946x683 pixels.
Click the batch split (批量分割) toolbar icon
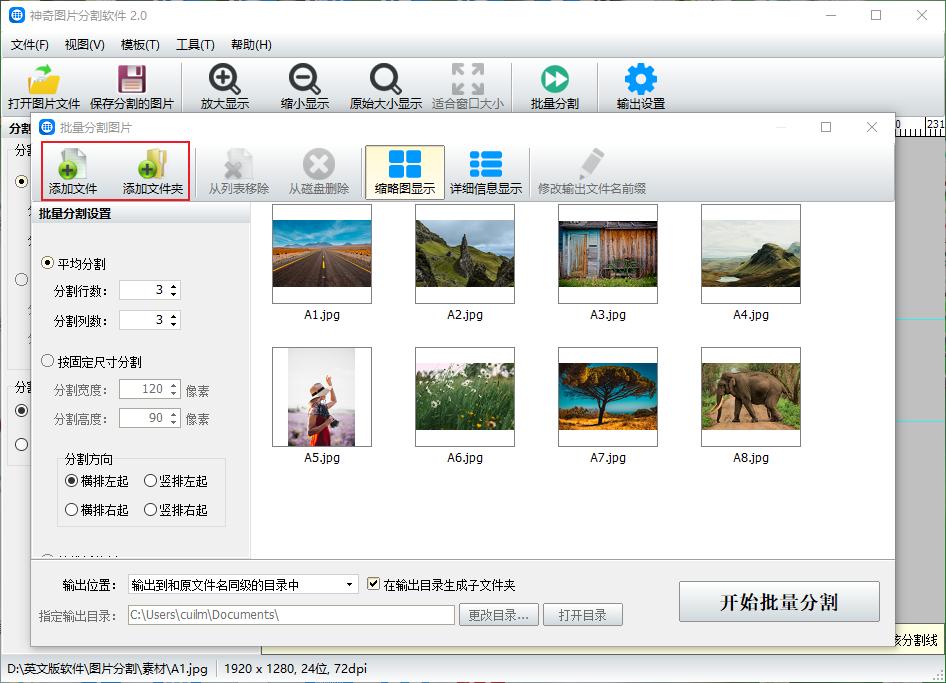tap(555, 85)
